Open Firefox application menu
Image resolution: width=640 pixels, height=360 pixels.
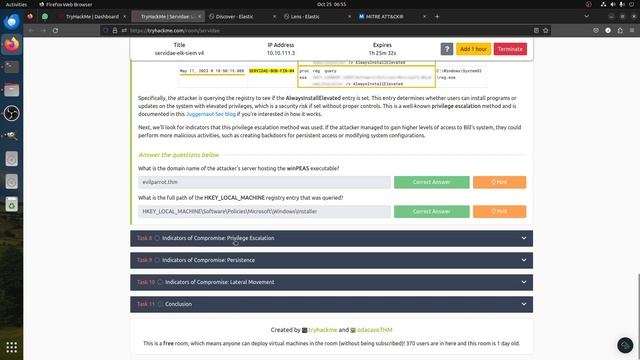point(632,31)
